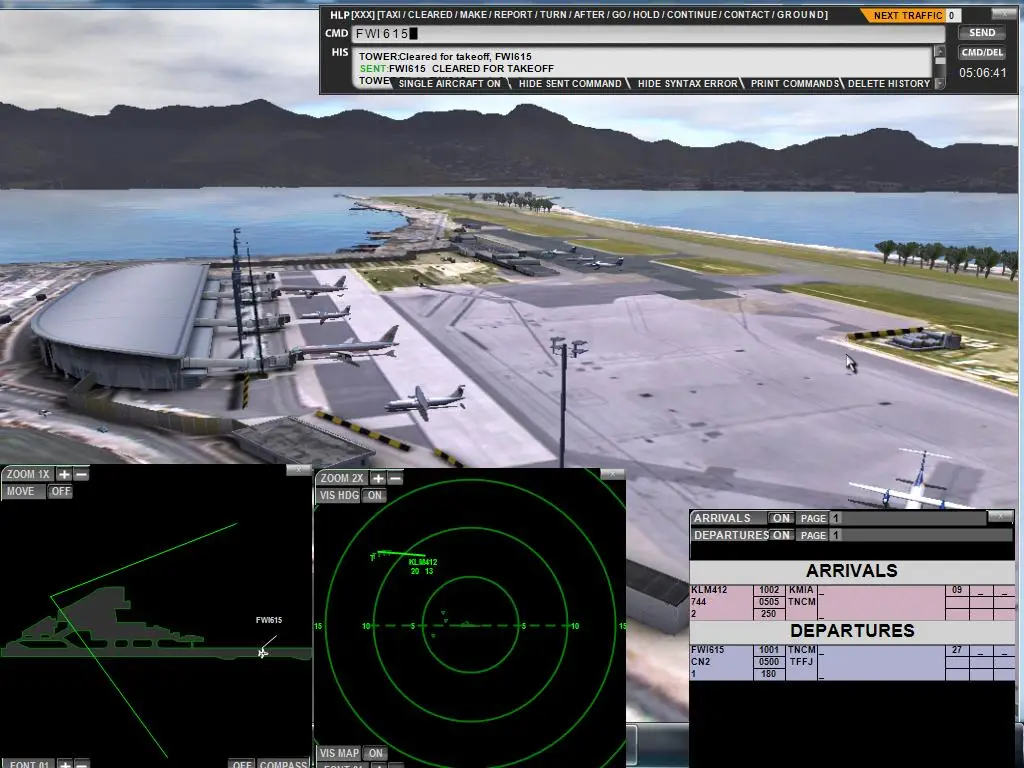Clear command with the CMD/DEL button
Screen dimensions: 1024x768
coord(982,52)
